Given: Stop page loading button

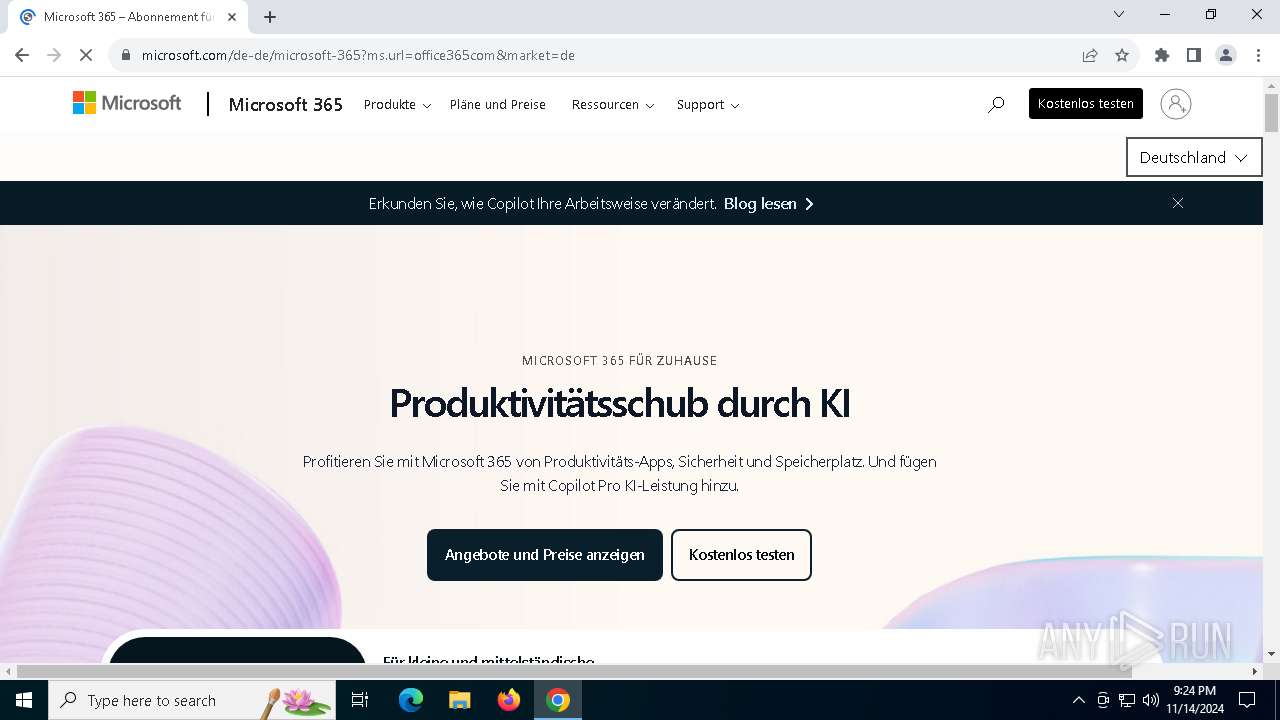Looking at the screenshot, I should (x=86, y=55).
